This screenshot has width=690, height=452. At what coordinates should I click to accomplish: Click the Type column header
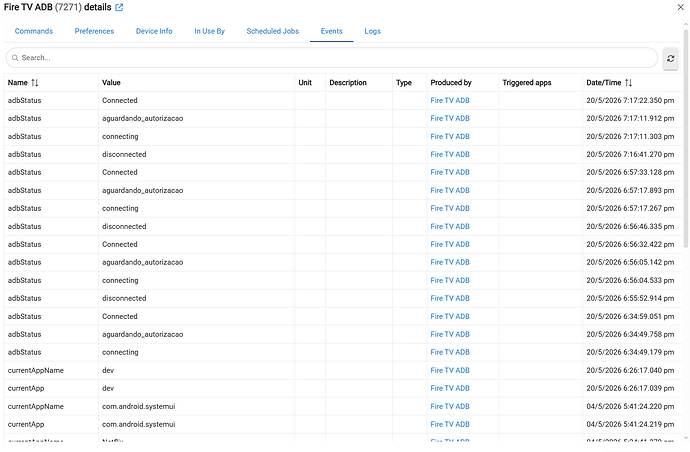pyautogui.click(x=404, y=83)
